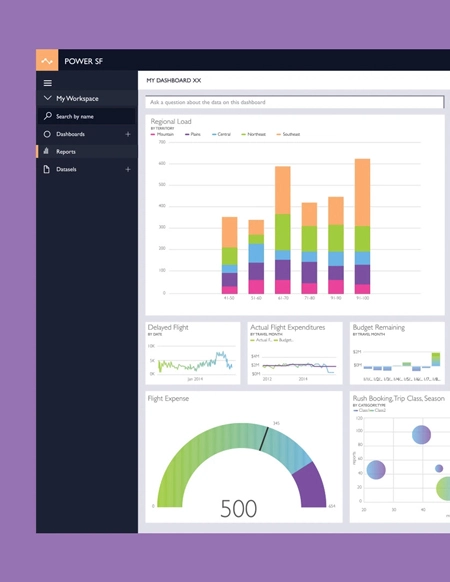Toggle the Southeast legend entry
Image resolution: width=450 pixels, height=582 pixels.
288,134
